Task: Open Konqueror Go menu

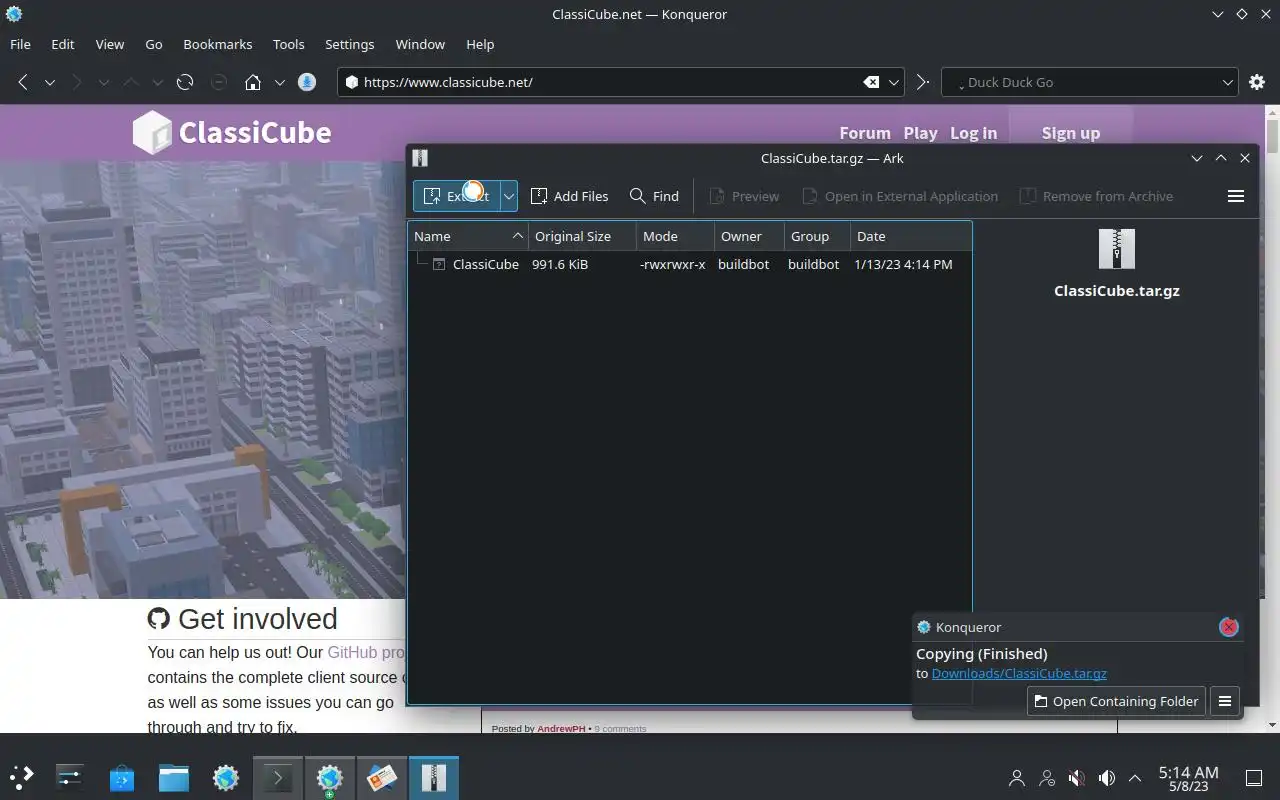Action: pos(154,44)
